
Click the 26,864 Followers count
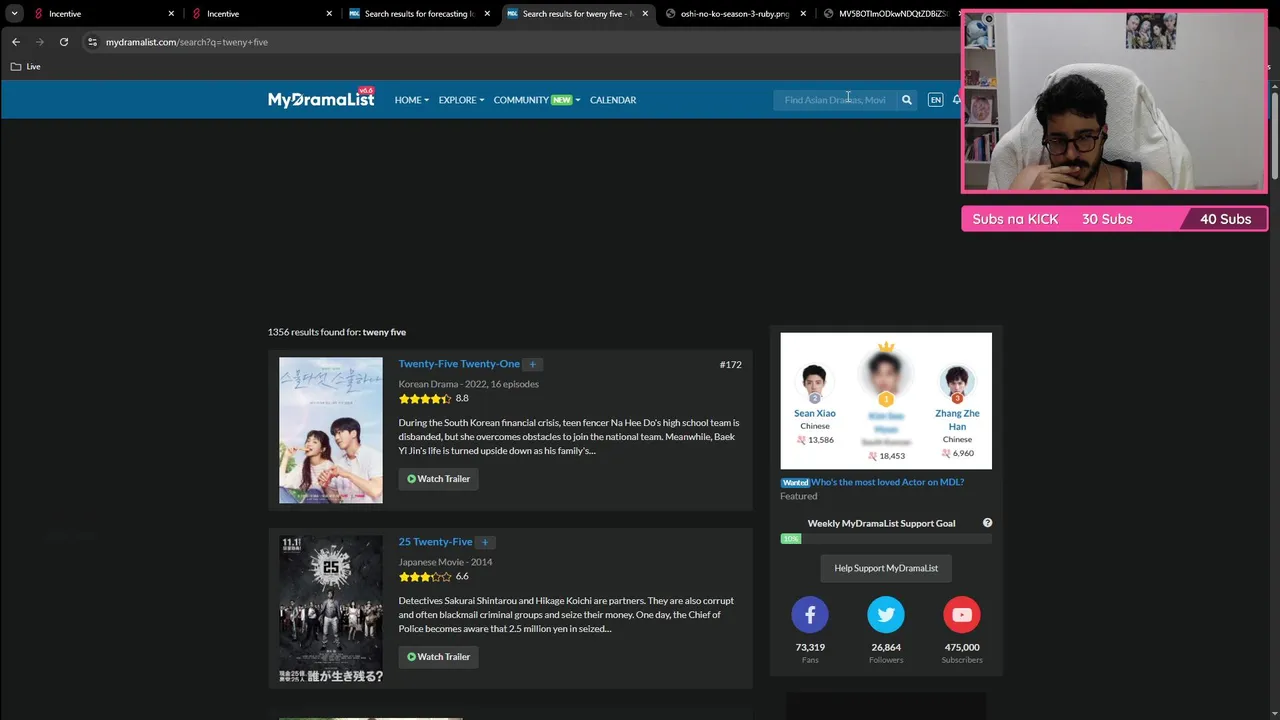pyautogui.click(x=886, y=647)
